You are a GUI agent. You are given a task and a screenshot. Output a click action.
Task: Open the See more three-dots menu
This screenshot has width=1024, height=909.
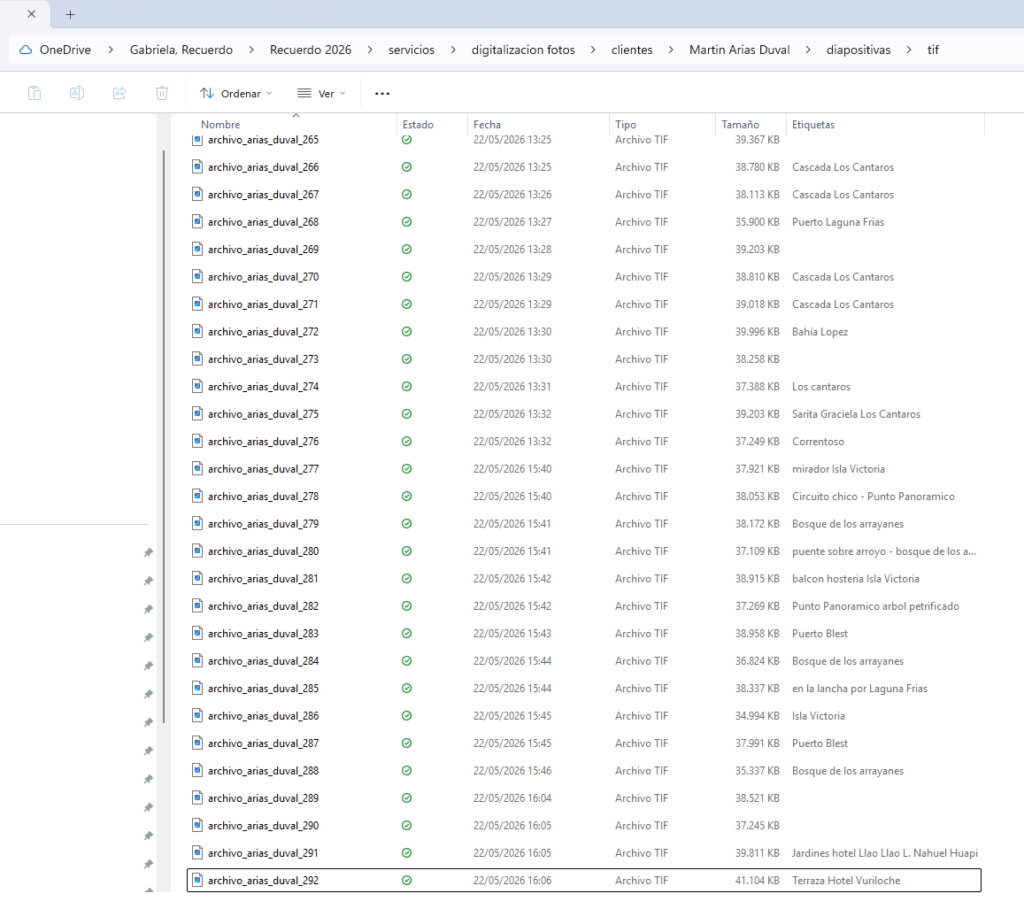coord(382,93)
